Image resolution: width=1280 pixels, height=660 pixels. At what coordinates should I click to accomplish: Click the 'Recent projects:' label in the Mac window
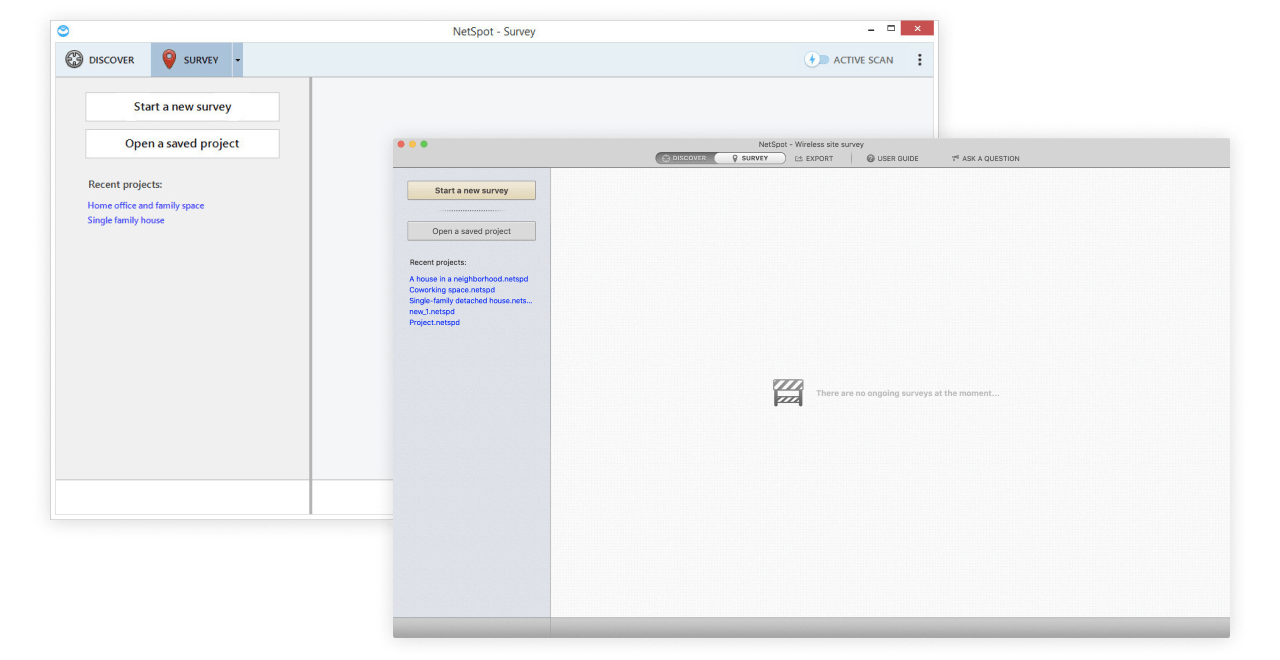click(438, 262)
